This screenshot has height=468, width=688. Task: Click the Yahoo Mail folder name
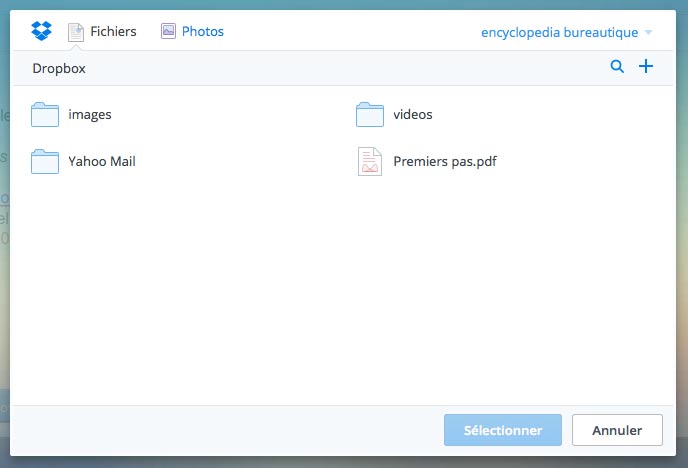[102, 161]
